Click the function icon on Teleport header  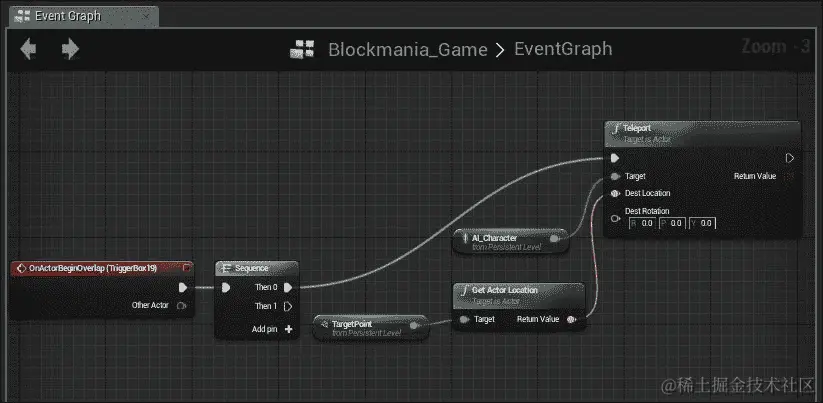(x=615, y=129)
